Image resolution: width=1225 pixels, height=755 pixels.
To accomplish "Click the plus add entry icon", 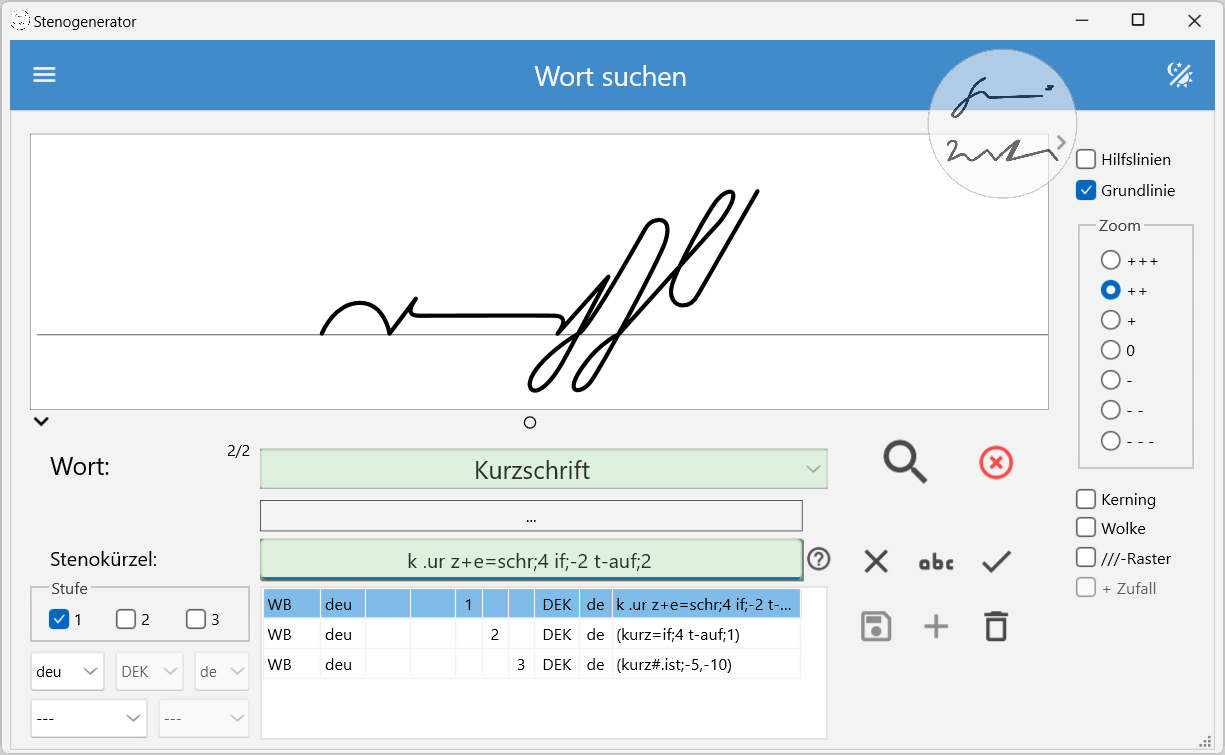I will pos(936,627).
